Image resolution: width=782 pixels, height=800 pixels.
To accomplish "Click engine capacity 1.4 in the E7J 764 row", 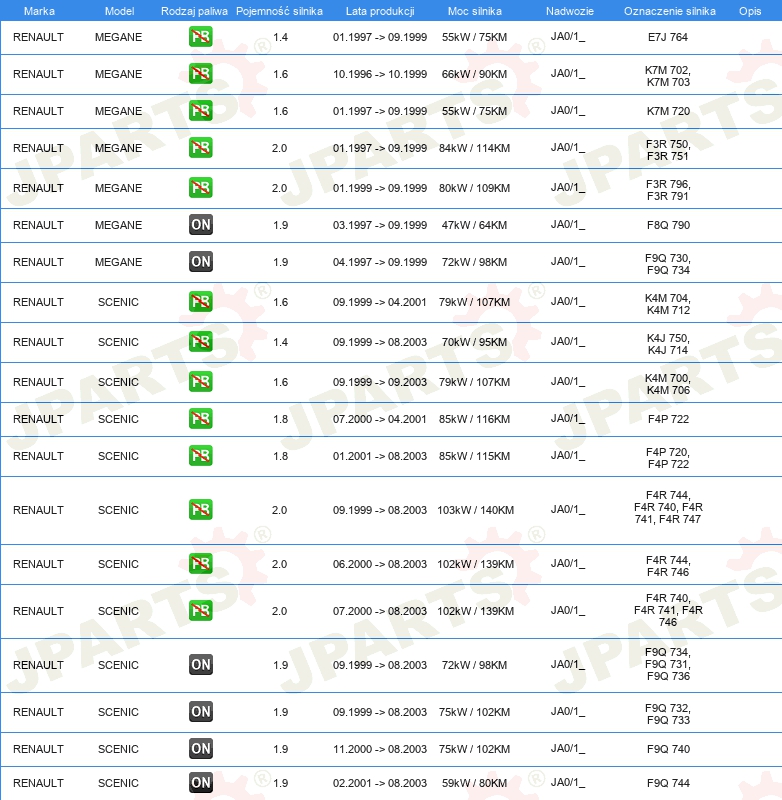I will coord(281,37).
